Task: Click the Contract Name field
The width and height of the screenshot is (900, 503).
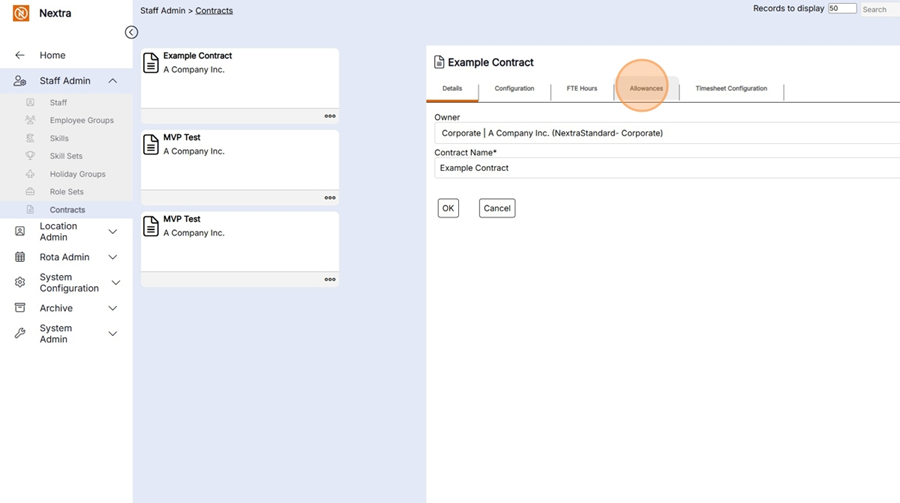Action: (667, 168)
